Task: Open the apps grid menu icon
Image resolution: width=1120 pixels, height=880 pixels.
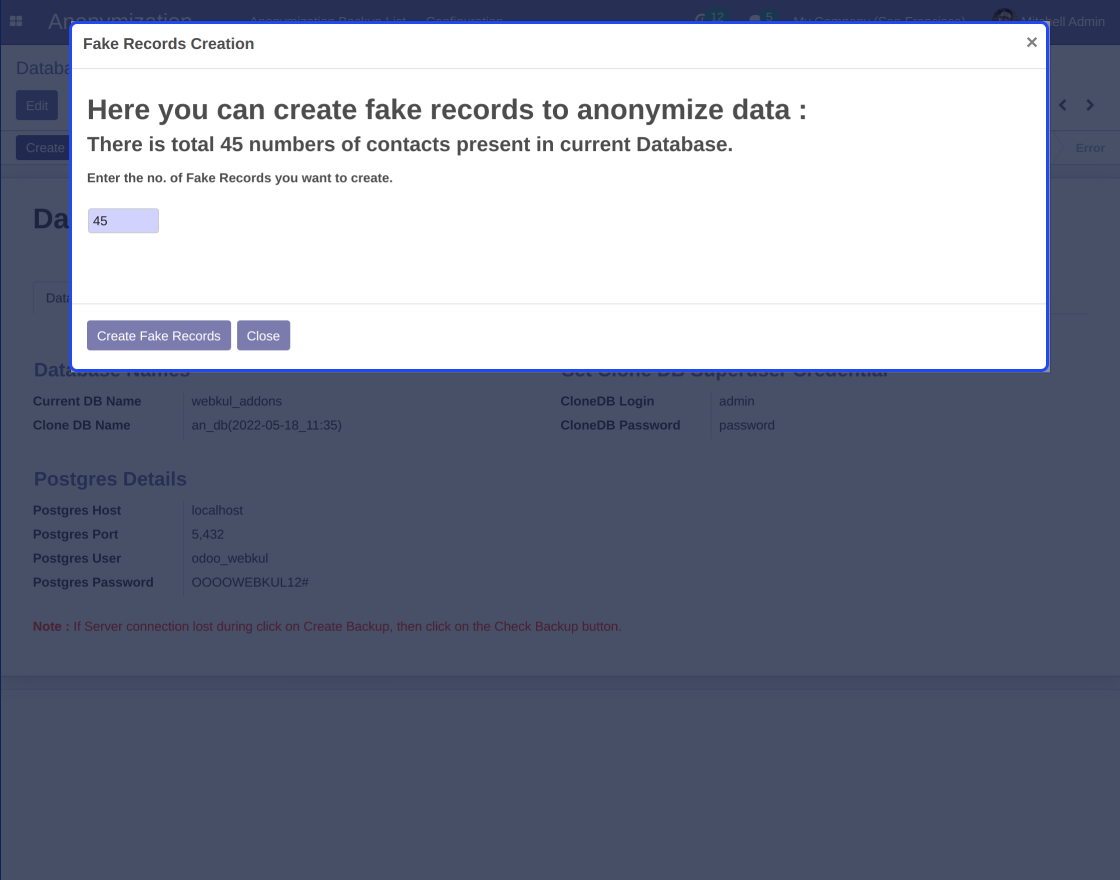Action: (16, 21)
